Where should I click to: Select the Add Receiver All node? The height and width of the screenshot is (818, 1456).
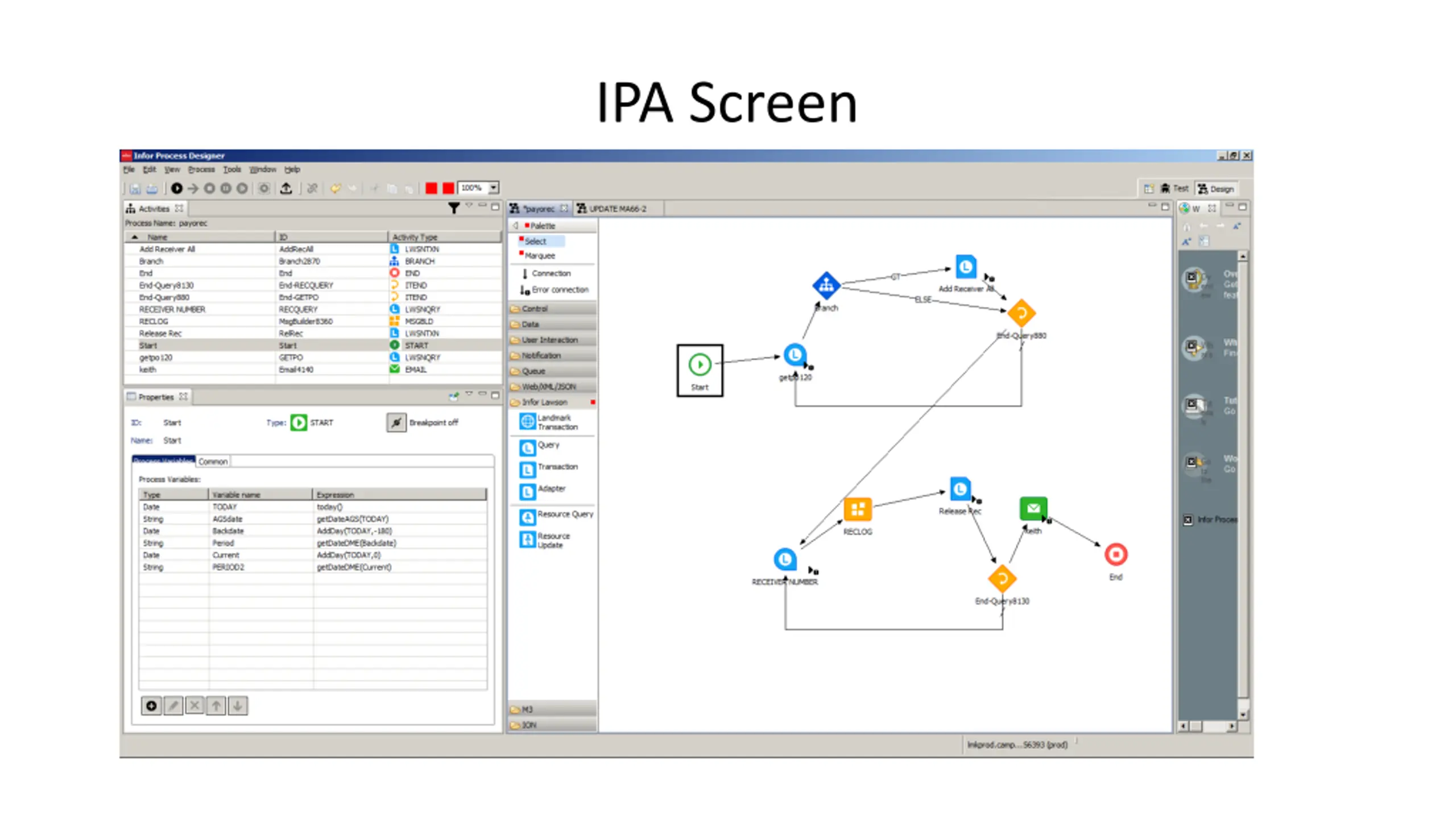(965, 267)
